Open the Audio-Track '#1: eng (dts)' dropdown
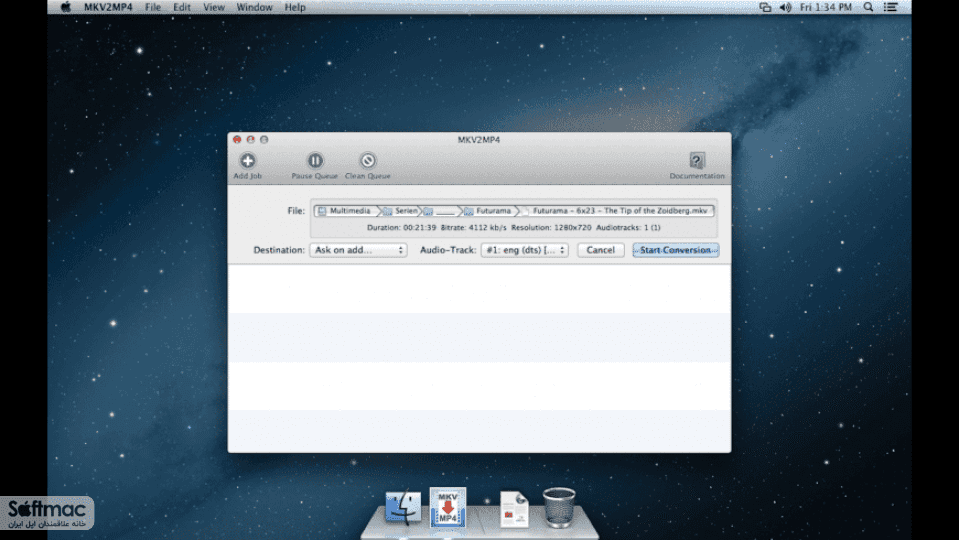Viewport: 959px width, 540px height. coord(525,250)
